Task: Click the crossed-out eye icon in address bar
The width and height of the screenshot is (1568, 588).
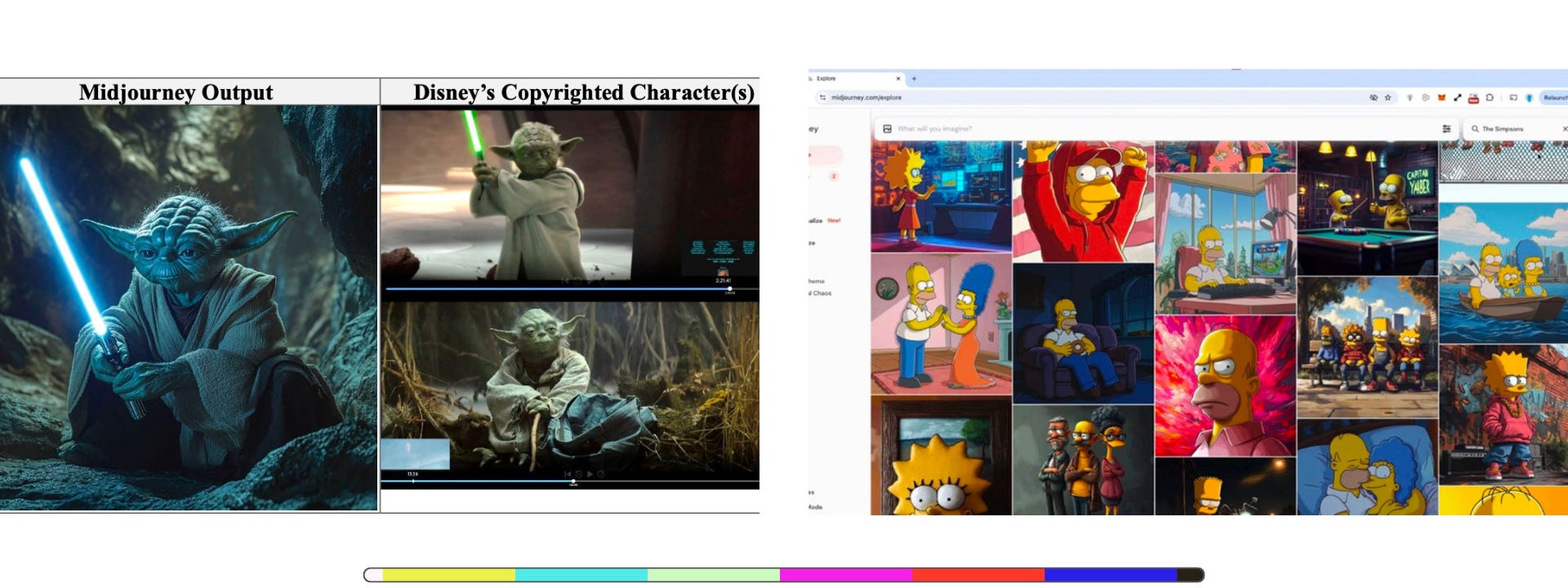Action: click(1374, 97)
